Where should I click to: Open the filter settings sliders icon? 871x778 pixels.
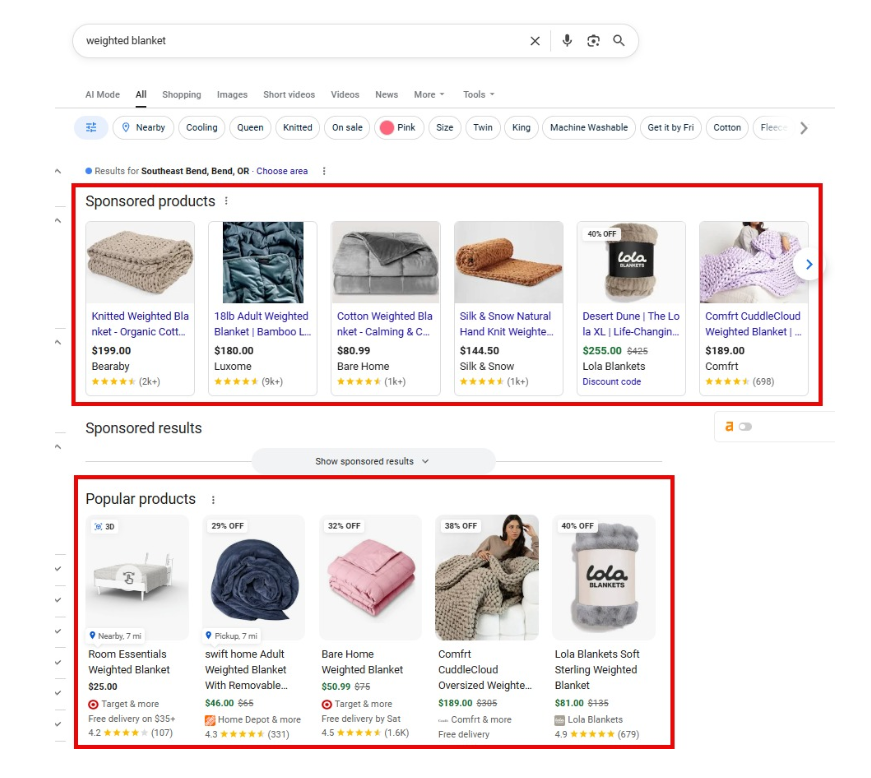91,128
